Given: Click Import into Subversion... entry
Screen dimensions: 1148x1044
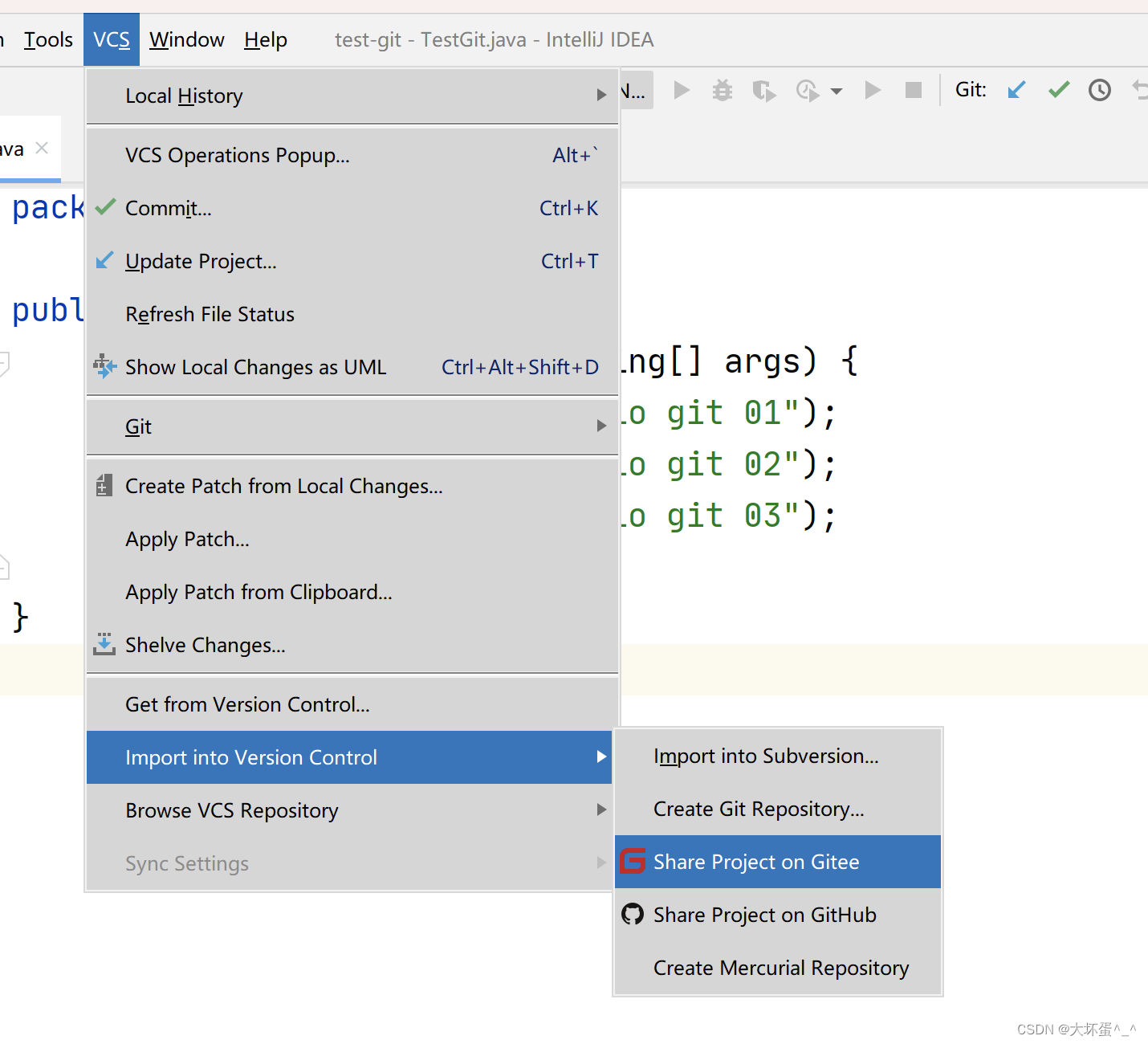Looking at the screenshot, I should 778,756.
